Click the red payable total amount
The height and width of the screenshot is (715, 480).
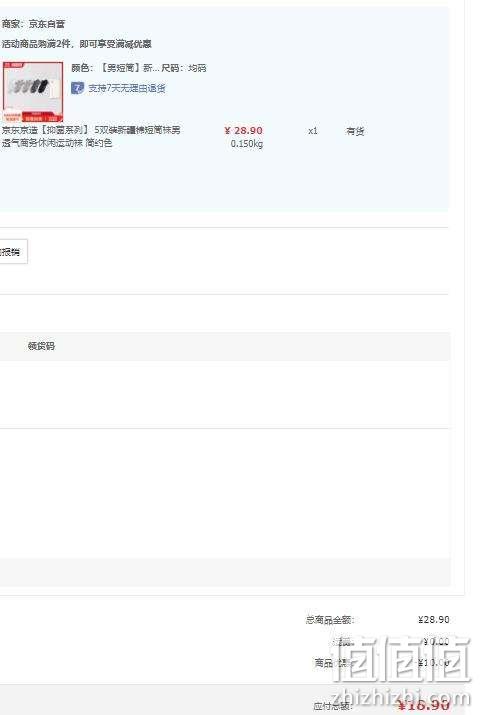pyautogui.click(x=423, y=705)
